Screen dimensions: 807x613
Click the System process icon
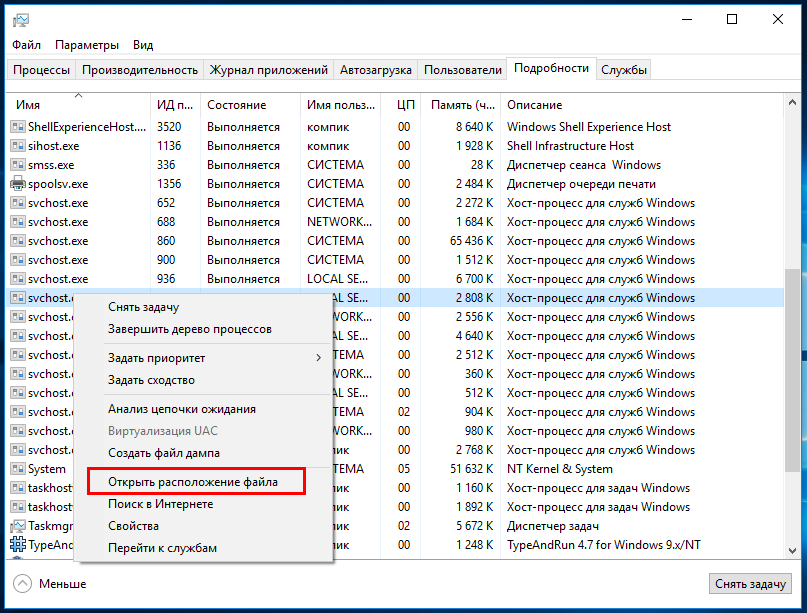point(18,469)
